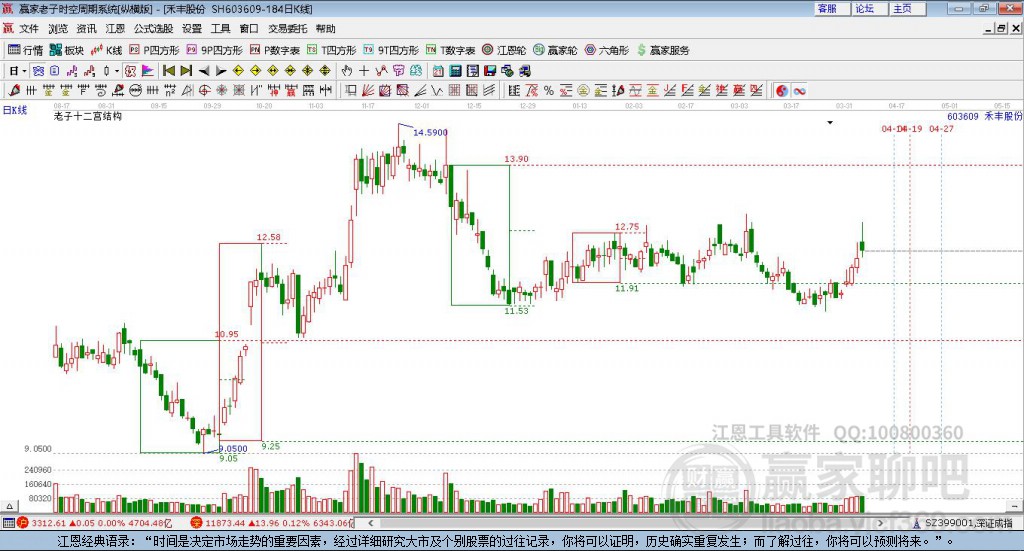Open the 行情 market quotes view
The width and height of the screenshot is (1024, 551).
tap(25, 50)
